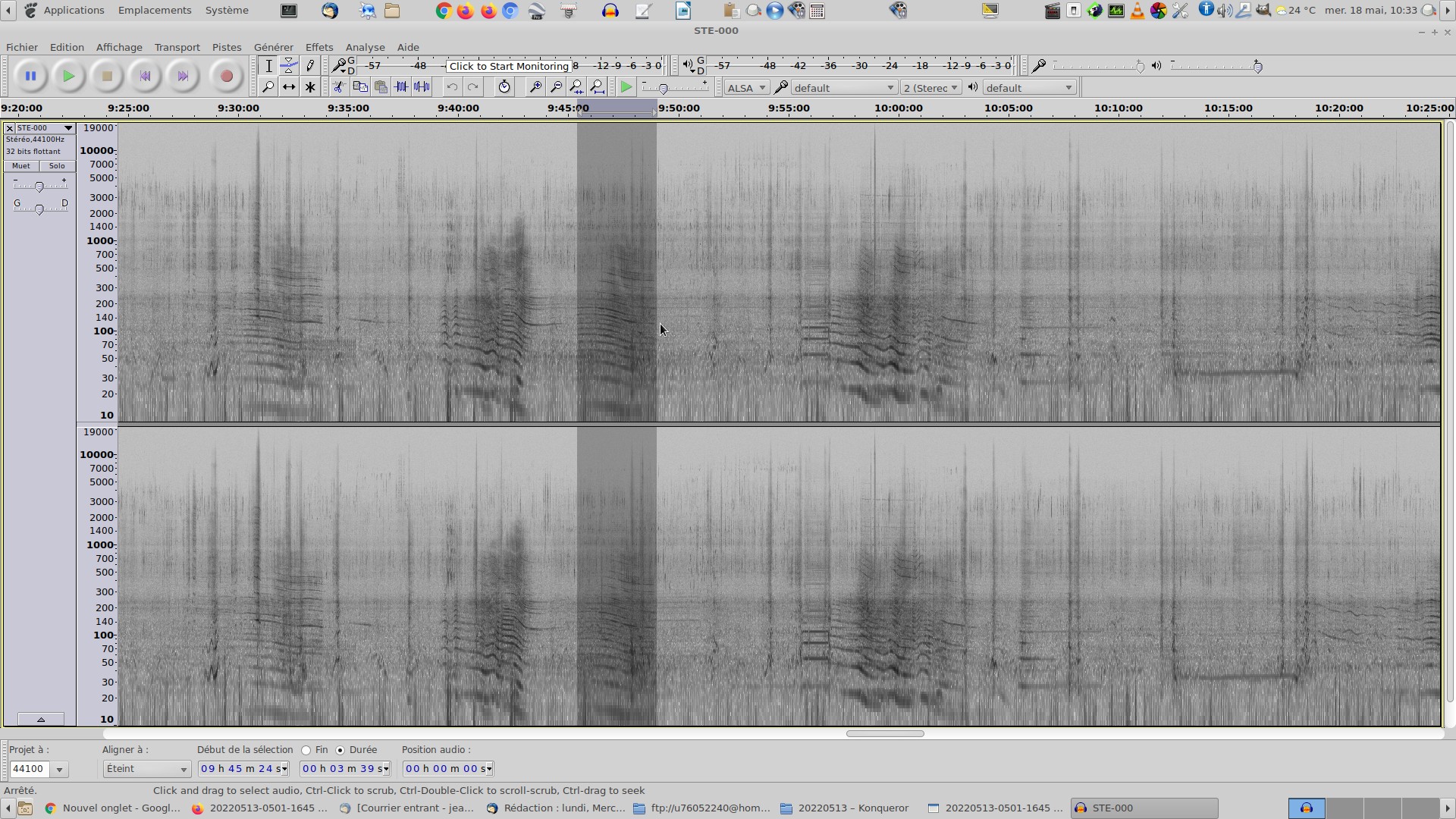Select the Draw pencil tool
The image size is (1456, 819).
pos(310,66)
